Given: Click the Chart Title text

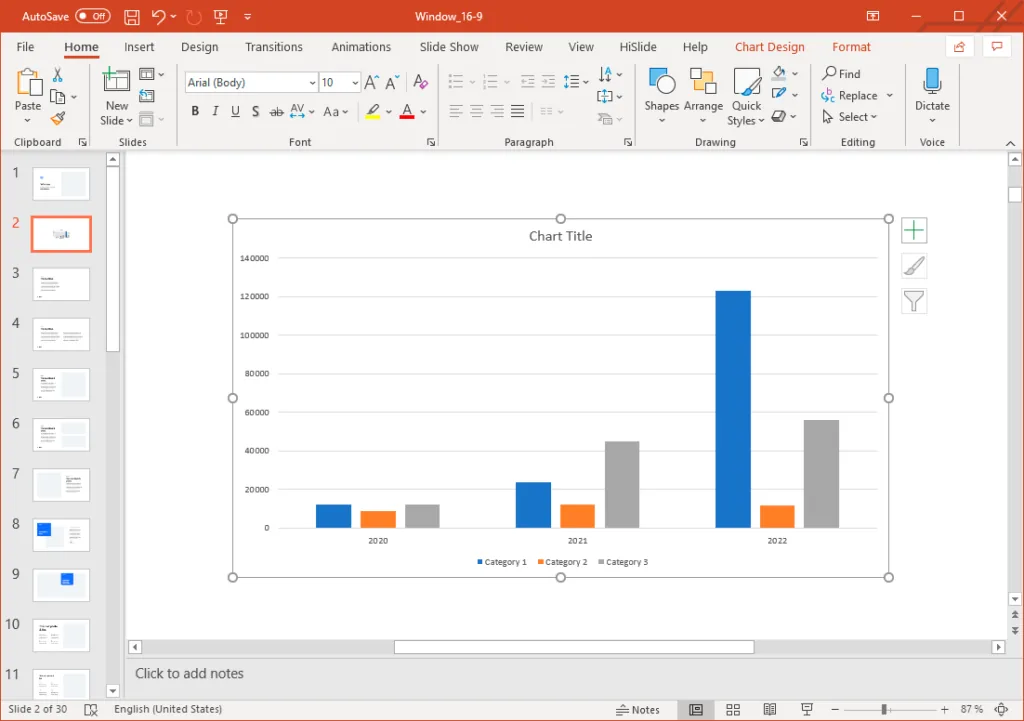Looking at the screenshot, I should click(x=560, y=236).
